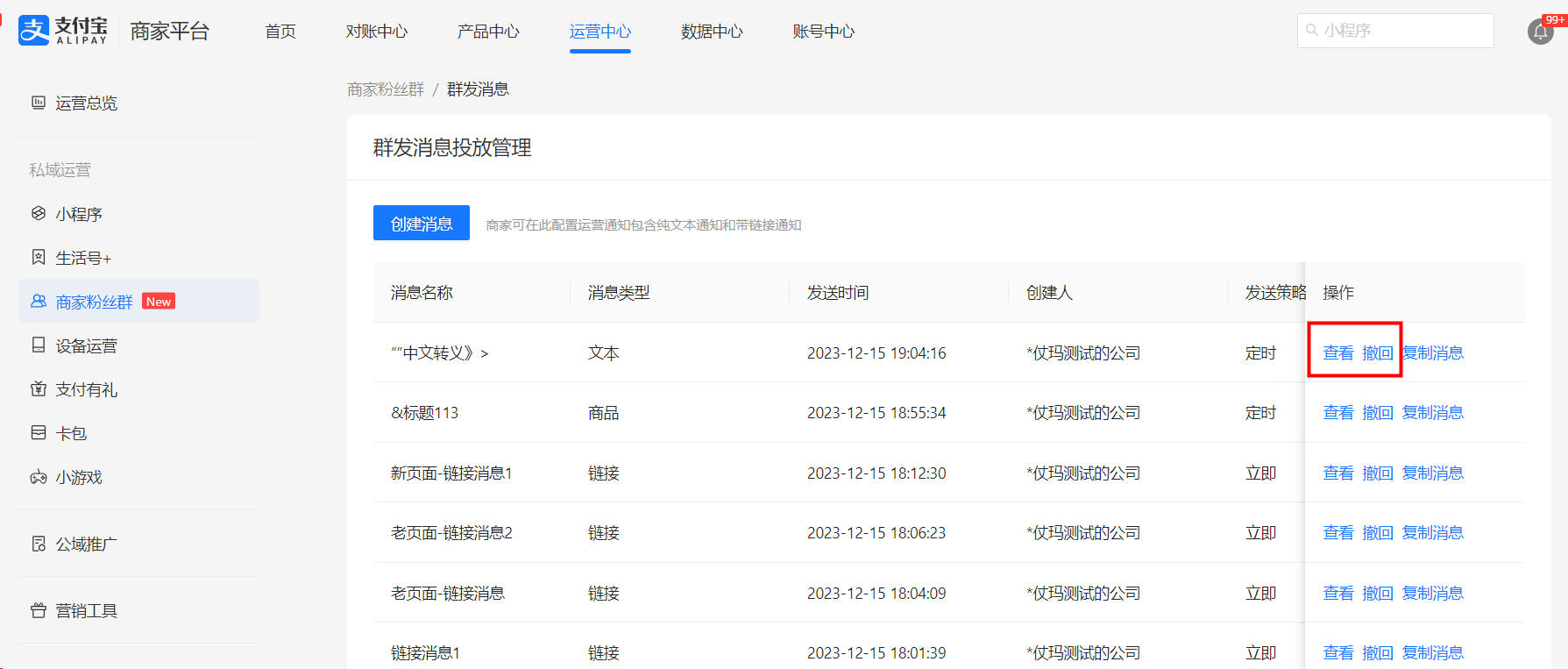Click the 设备运营 sidebar icon

pos(39,345)
